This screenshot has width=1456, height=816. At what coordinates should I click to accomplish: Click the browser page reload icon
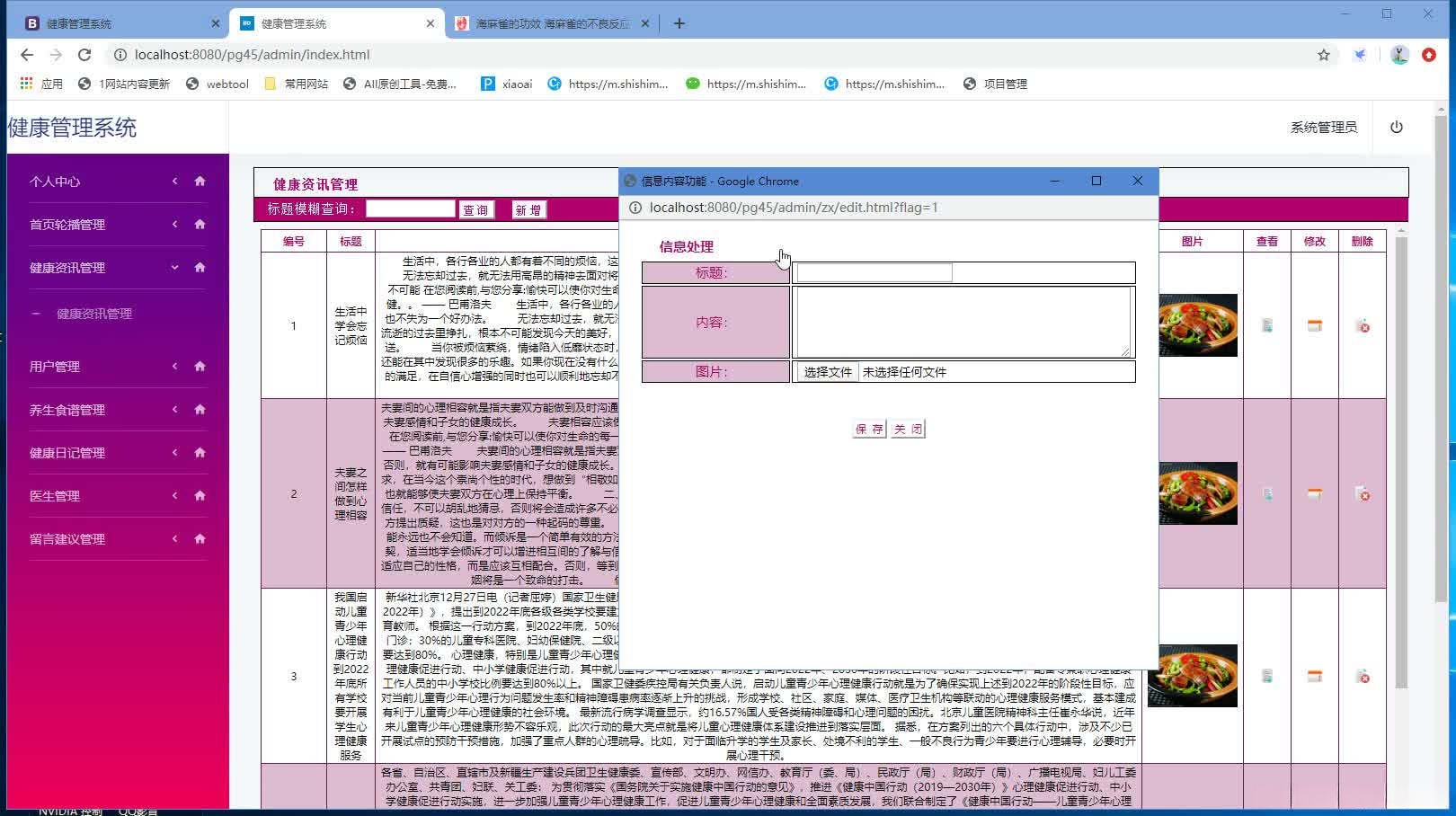point(84,55)
